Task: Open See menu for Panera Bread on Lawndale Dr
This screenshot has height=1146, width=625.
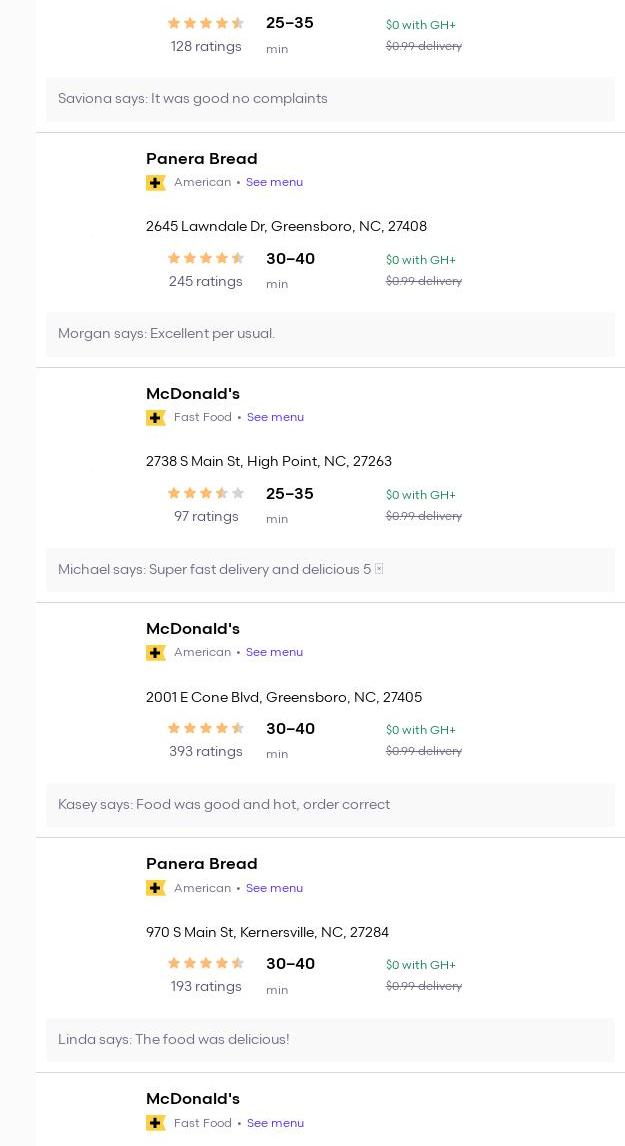Action: tap(274, 183)
